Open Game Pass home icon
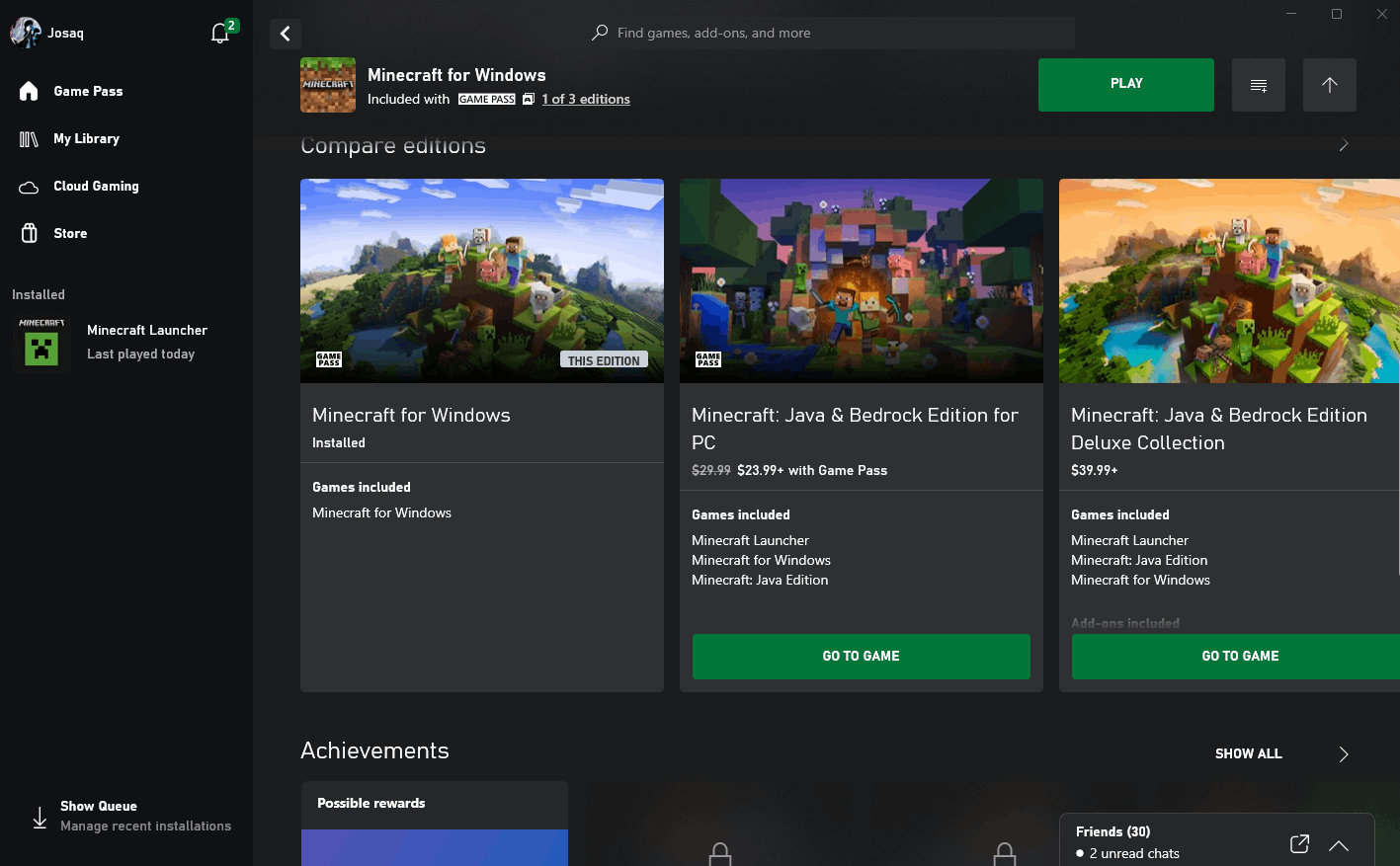 (x=29, y=91)
